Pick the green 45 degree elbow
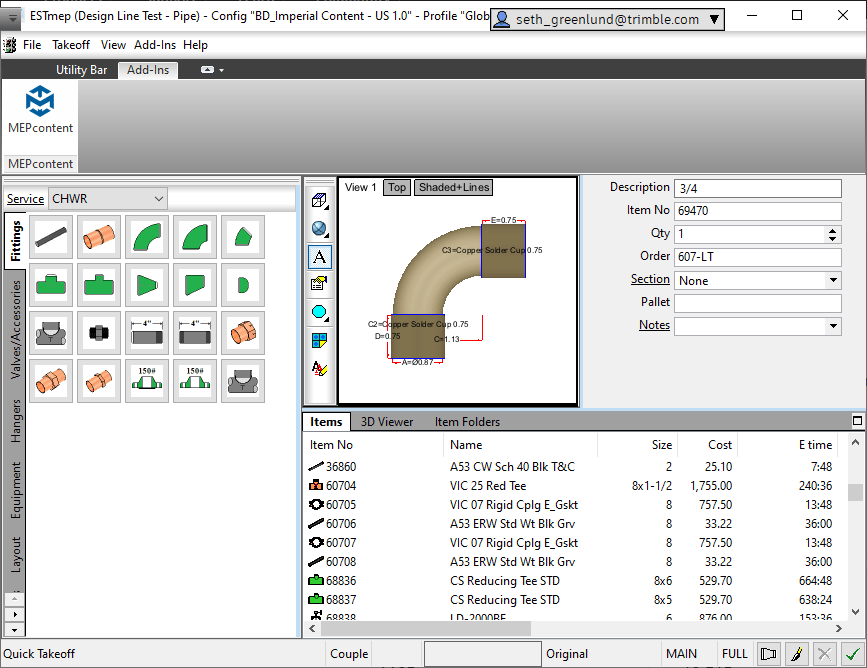867x668 pixels. coord(243,237)
